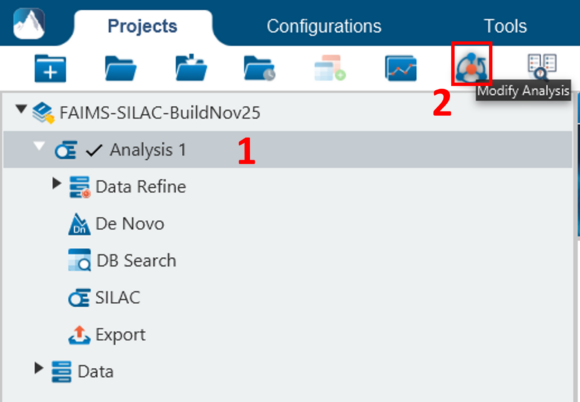Collapse the FAIMS-SILAC-BuildNov25 project tree

pyautogui.click(x=21, y=109)
